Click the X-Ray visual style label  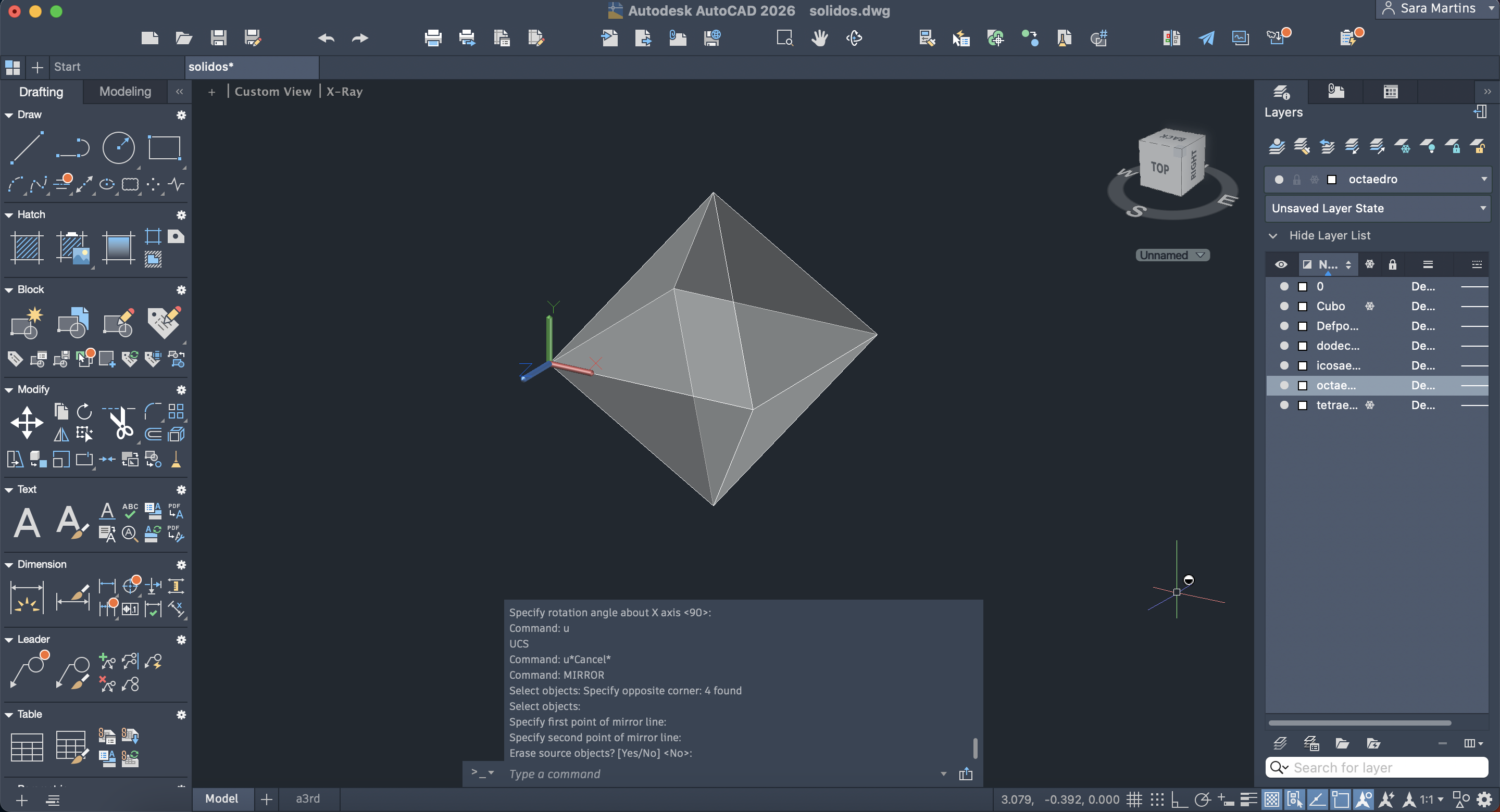coord(344,92)
